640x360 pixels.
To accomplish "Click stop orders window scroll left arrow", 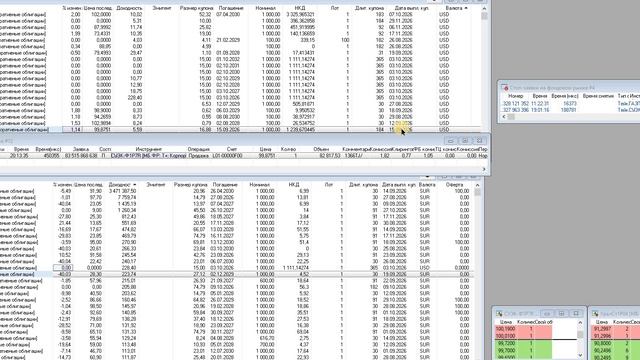I will click(x=504, y=117).
